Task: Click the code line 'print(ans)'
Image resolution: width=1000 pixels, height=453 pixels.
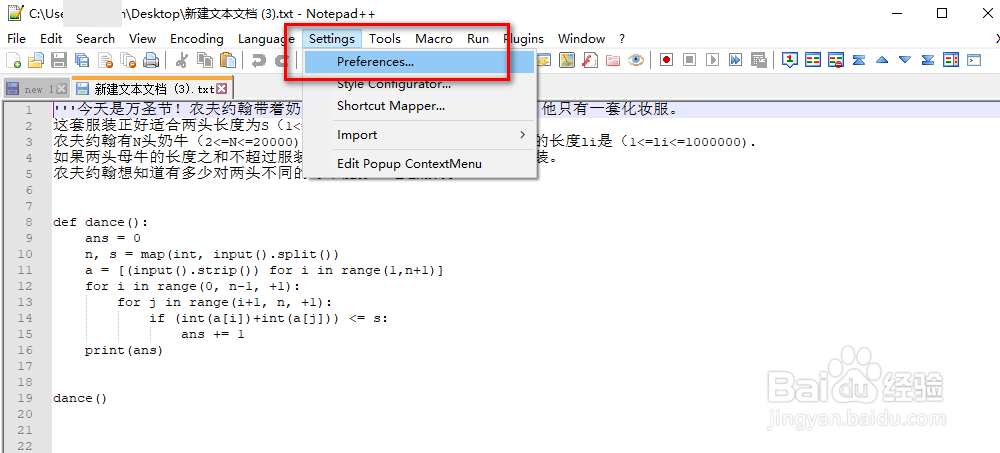Action: [x=124, y=350]
